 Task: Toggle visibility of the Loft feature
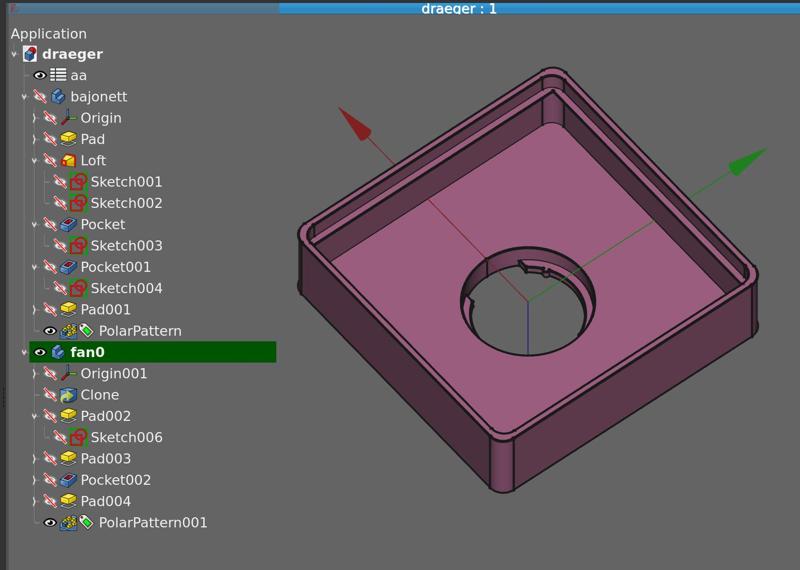[x=49, y=160]
